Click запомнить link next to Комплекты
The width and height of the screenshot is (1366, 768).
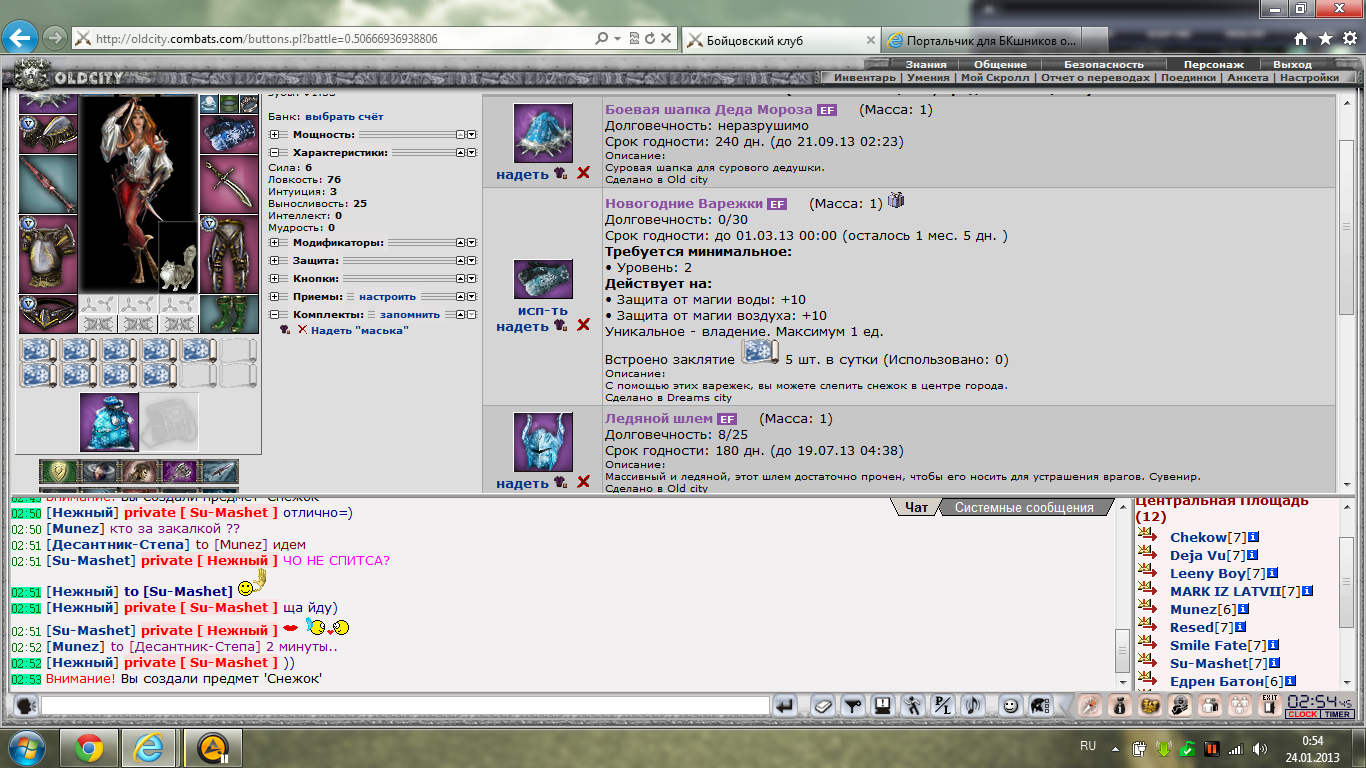(x=410, y=314)
